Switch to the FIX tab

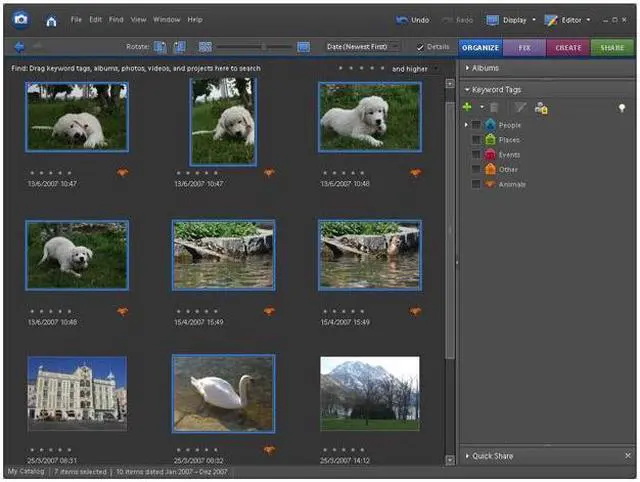524,47
